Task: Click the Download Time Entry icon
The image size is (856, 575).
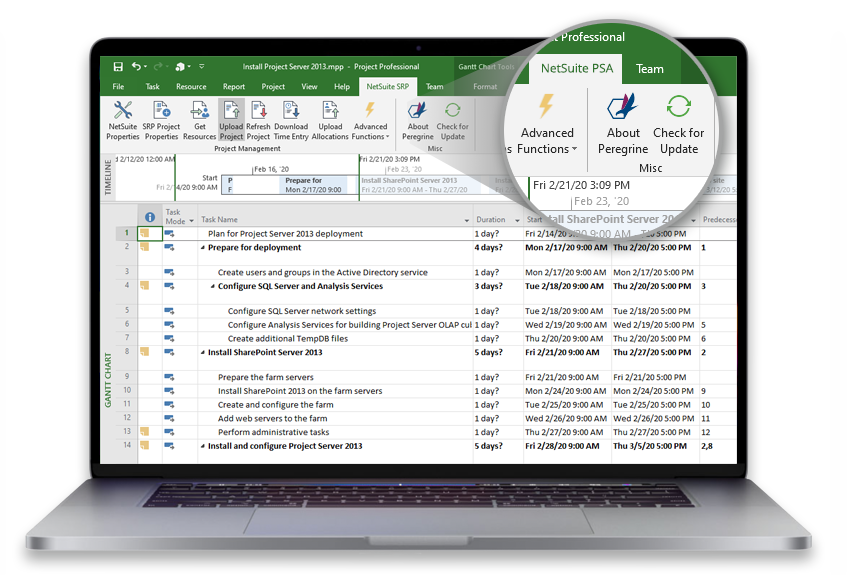Action: 291,110
